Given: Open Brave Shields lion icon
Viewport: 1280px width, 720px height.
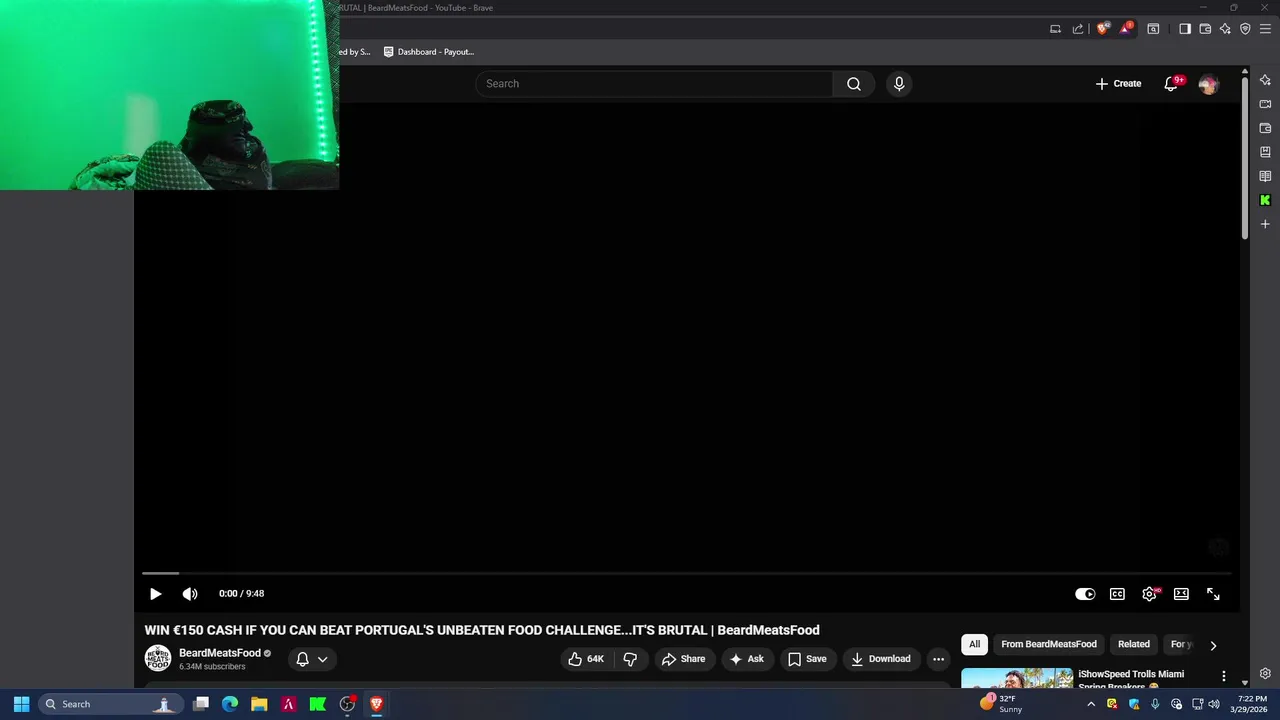Looking at the screenshot, I should pyautogui.click(x=1103, y=29).
